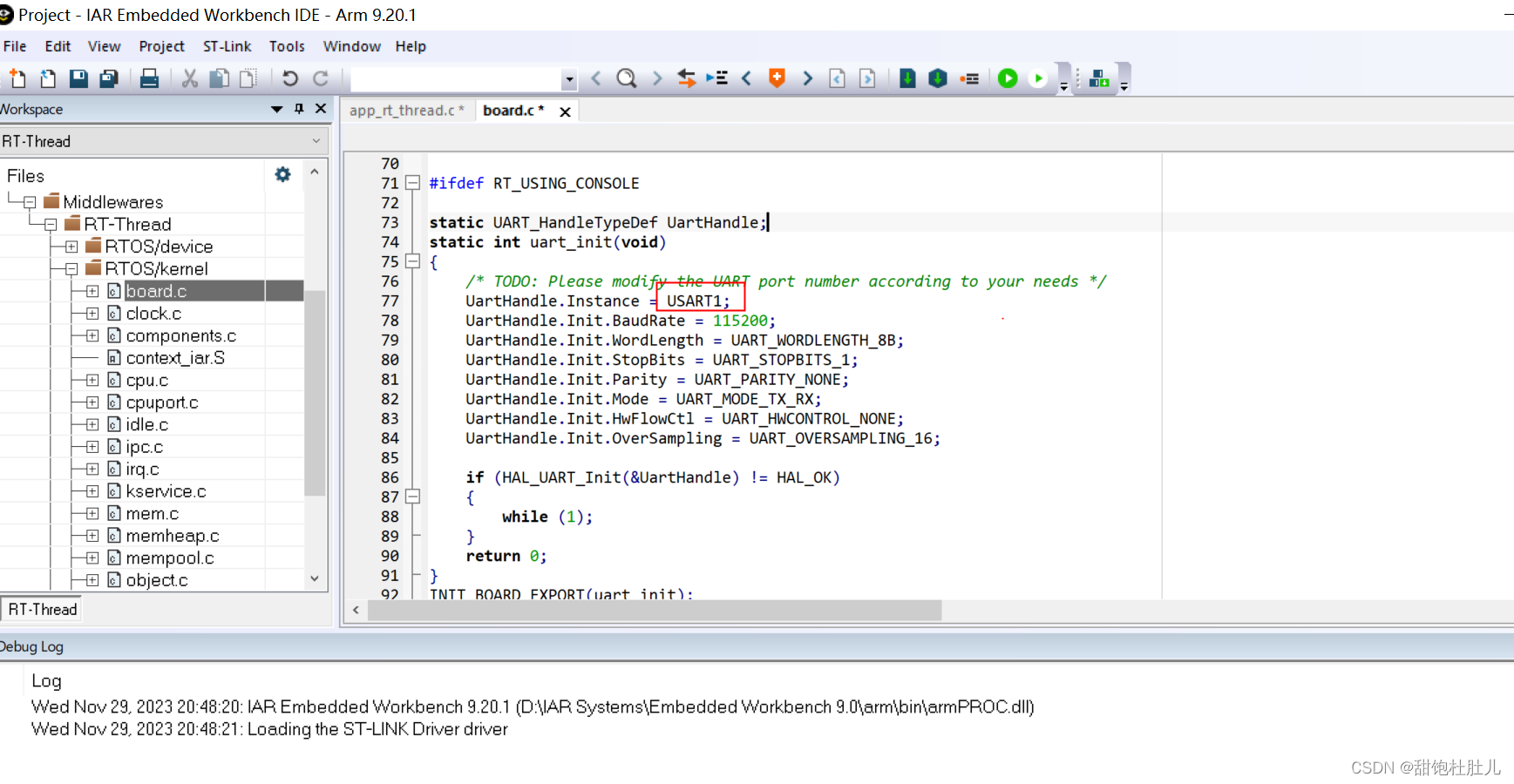This screenshot has height=784, width=1514.
Task: Click the Paste toolbar icon
Action: (249, 78)
